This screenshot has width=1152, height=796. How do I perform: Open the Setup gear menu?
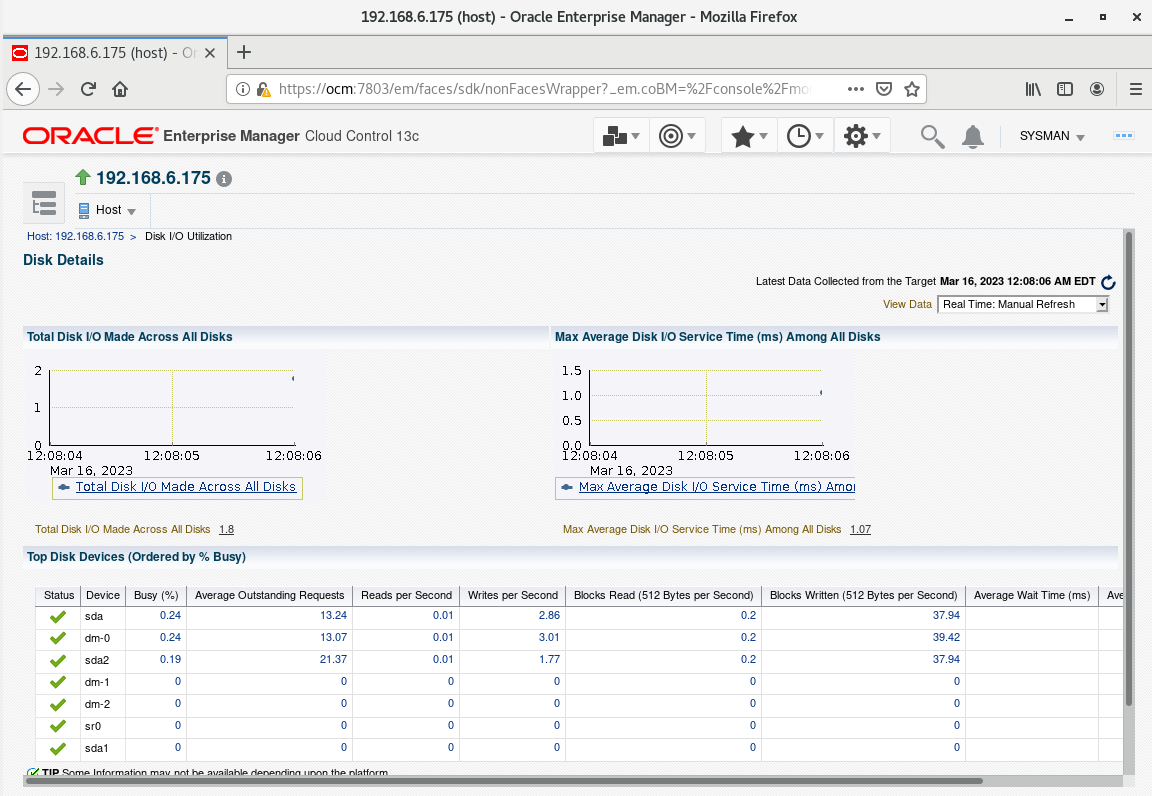(862, 136)
